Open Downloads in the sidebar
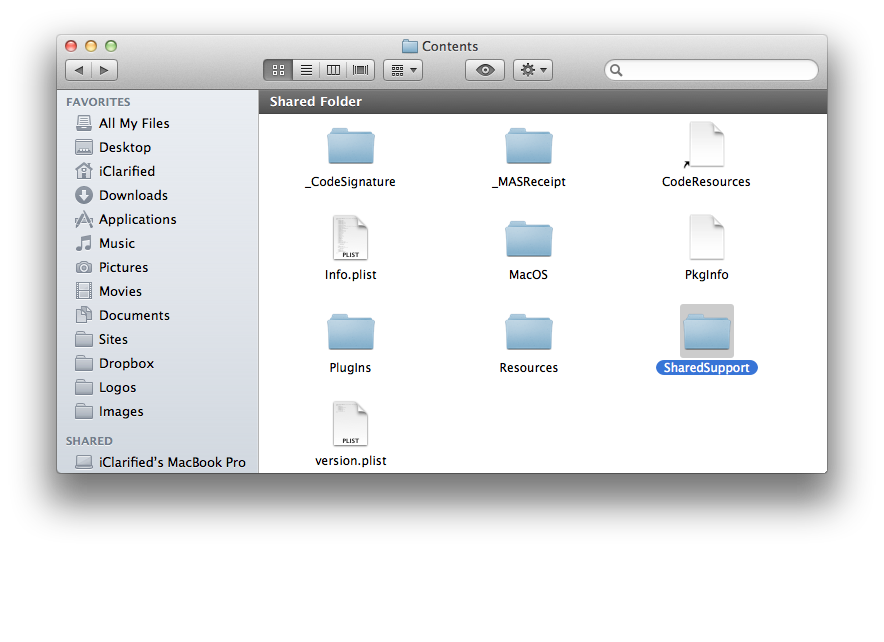 [133, 195]
